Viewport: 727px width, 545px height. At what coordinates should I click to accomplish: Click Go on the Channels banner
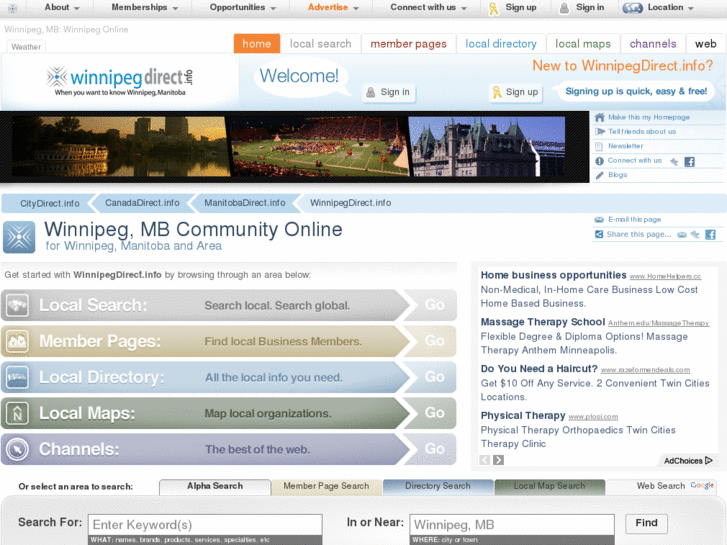[x=434, y=449]
